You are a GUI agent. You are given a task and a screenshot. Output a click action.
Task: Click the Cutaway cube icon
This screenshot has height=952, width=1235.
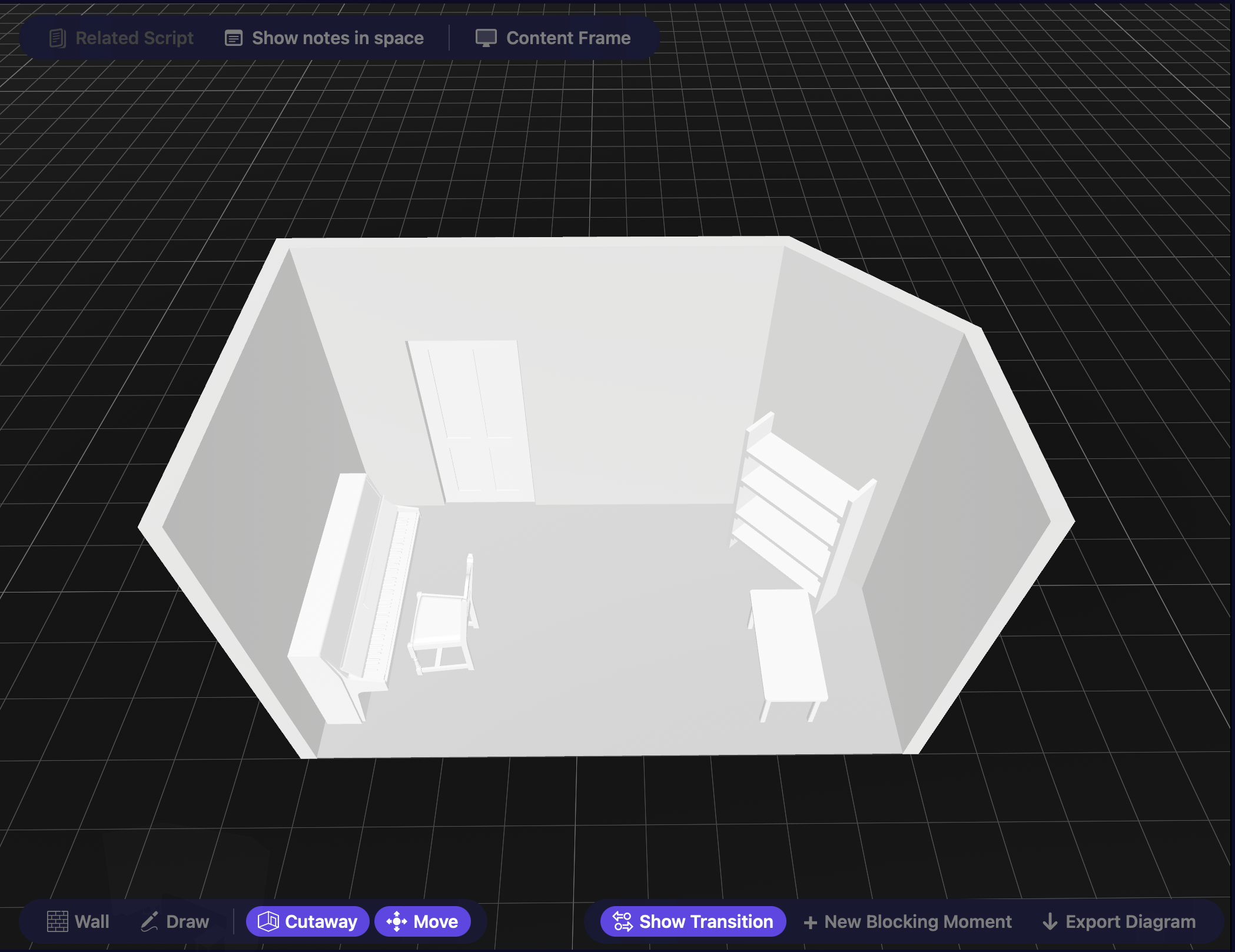(x=268, y=921)
